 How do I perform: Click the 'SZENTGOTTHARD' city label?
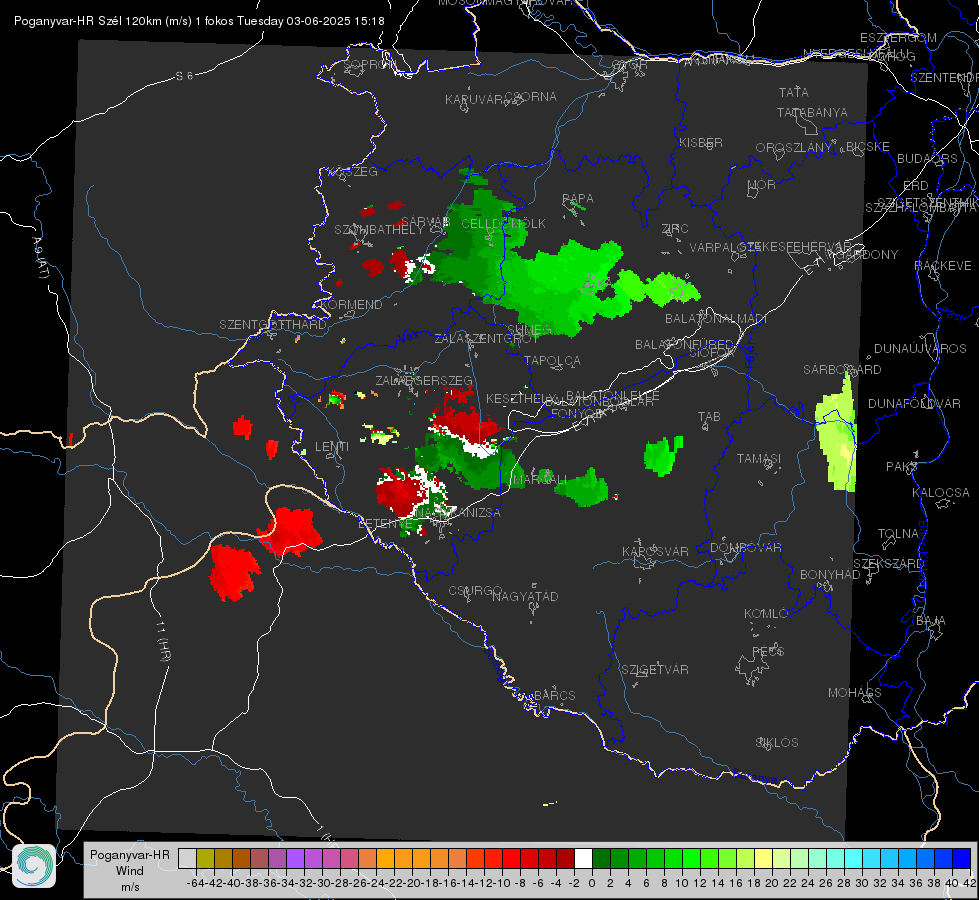pos(273,325)
